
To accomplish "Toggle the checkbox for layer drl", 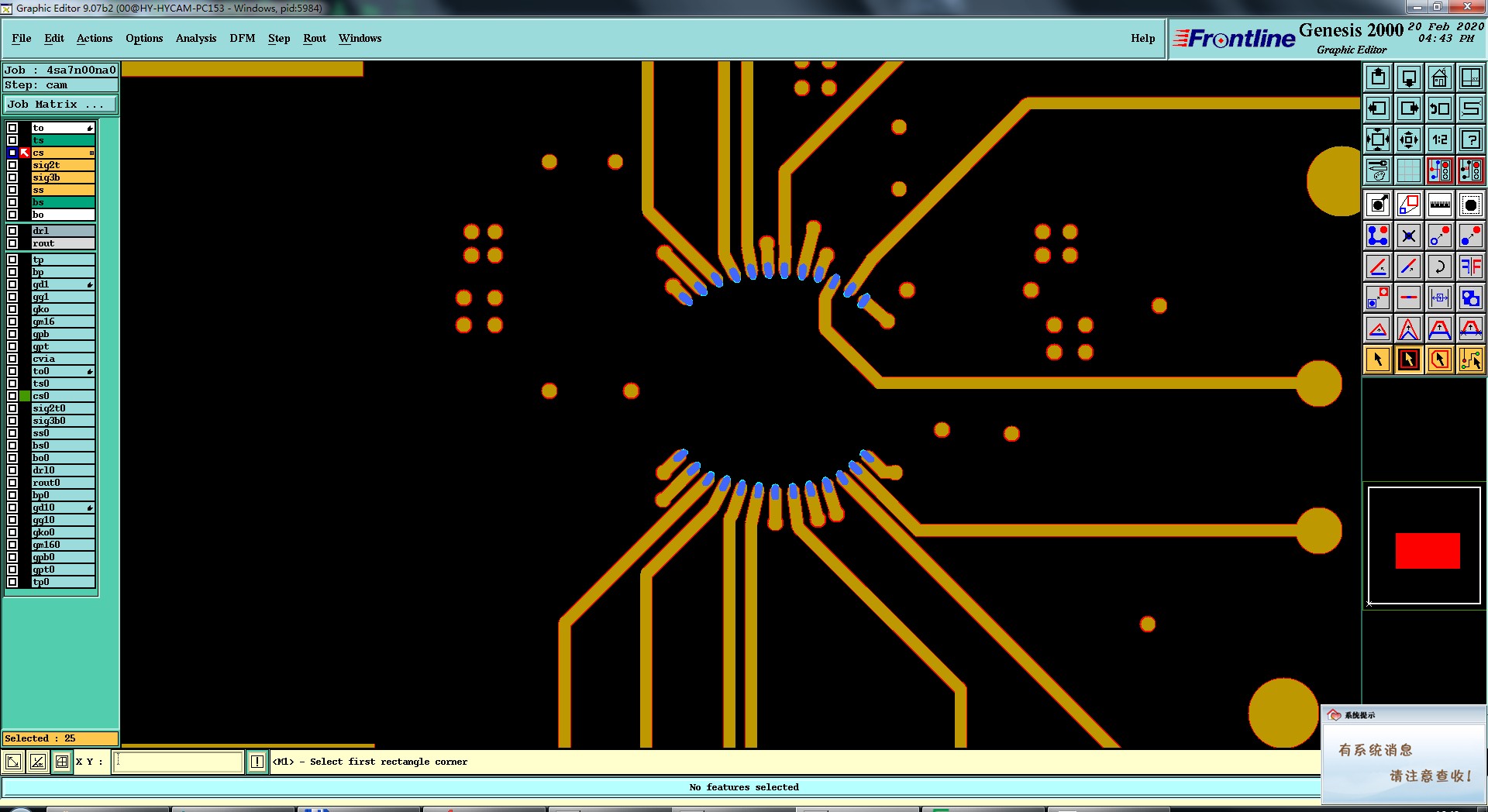I will tap(12, 231).
